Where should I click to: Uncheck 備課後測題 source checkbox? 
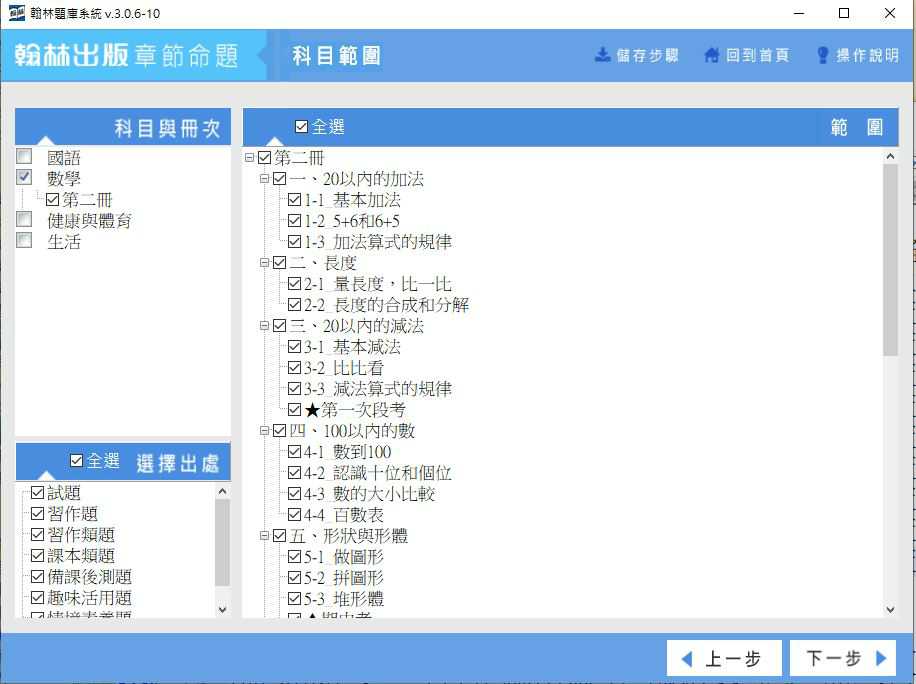(x=37, y=577)
